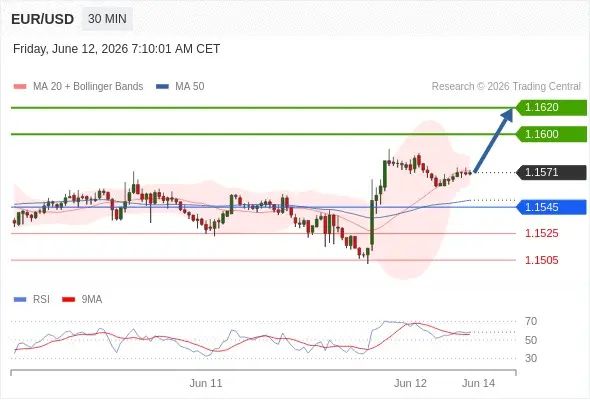Click the MA 50 legend label
Viewport: 590px width, 400px height.
point(190,87)
